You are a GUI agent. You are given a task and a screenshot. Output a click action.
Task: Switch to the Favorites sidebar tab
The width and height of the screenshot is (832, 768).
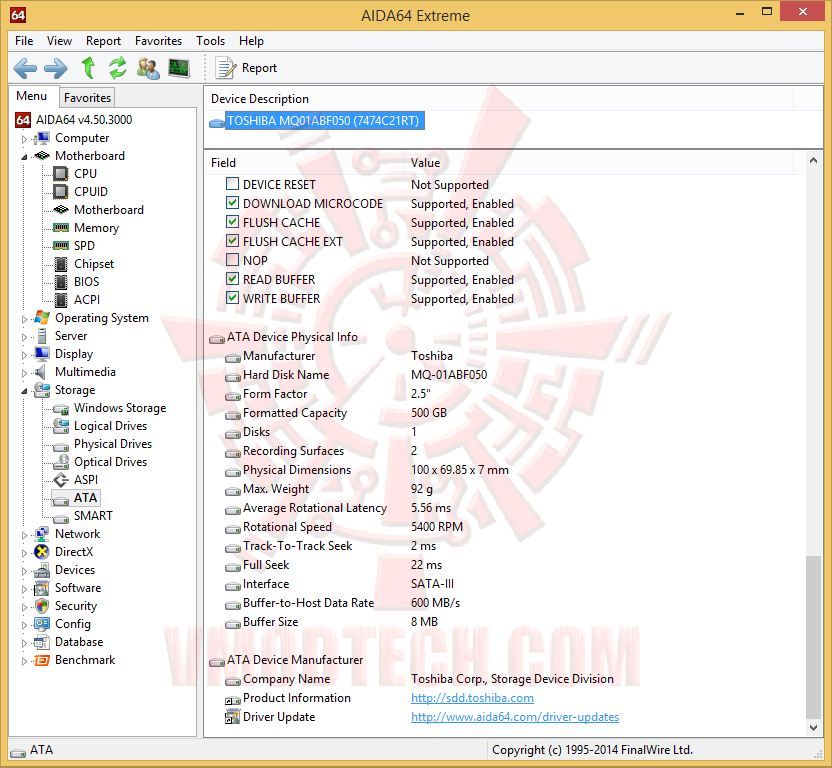[88, 98]
